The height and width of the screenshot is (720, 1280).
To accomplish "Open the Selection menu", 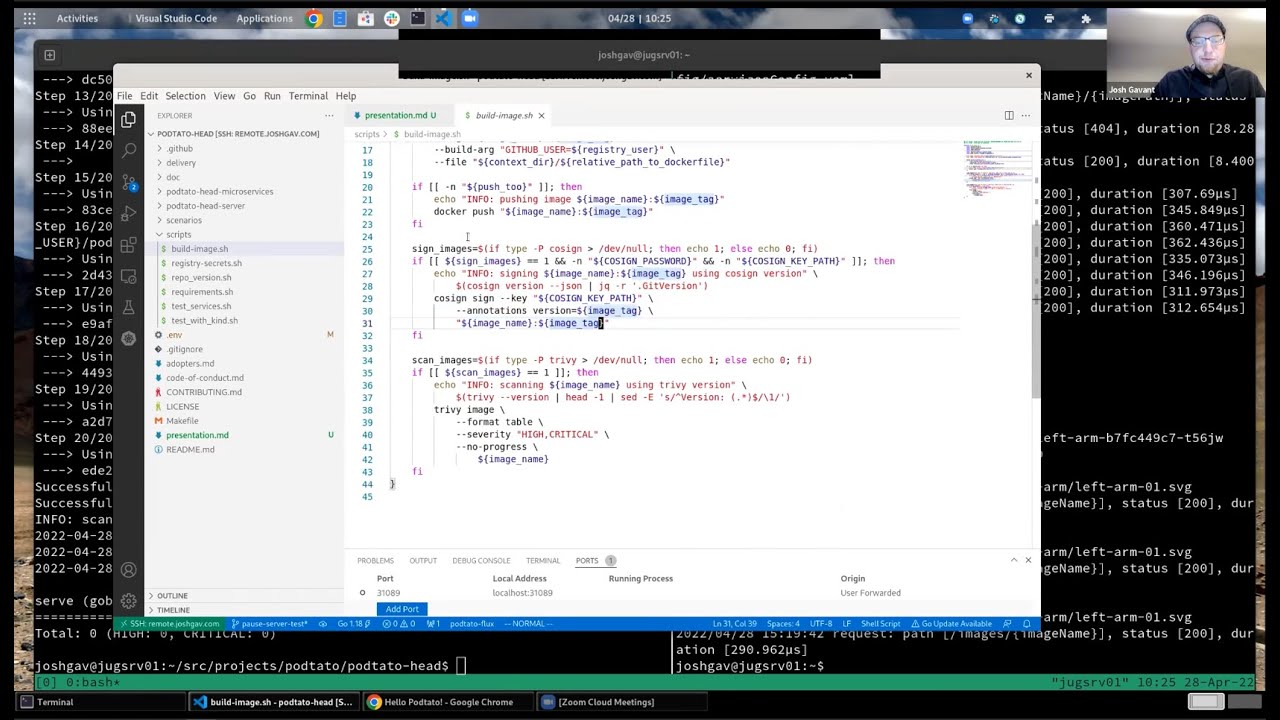I will pos(185,96).
